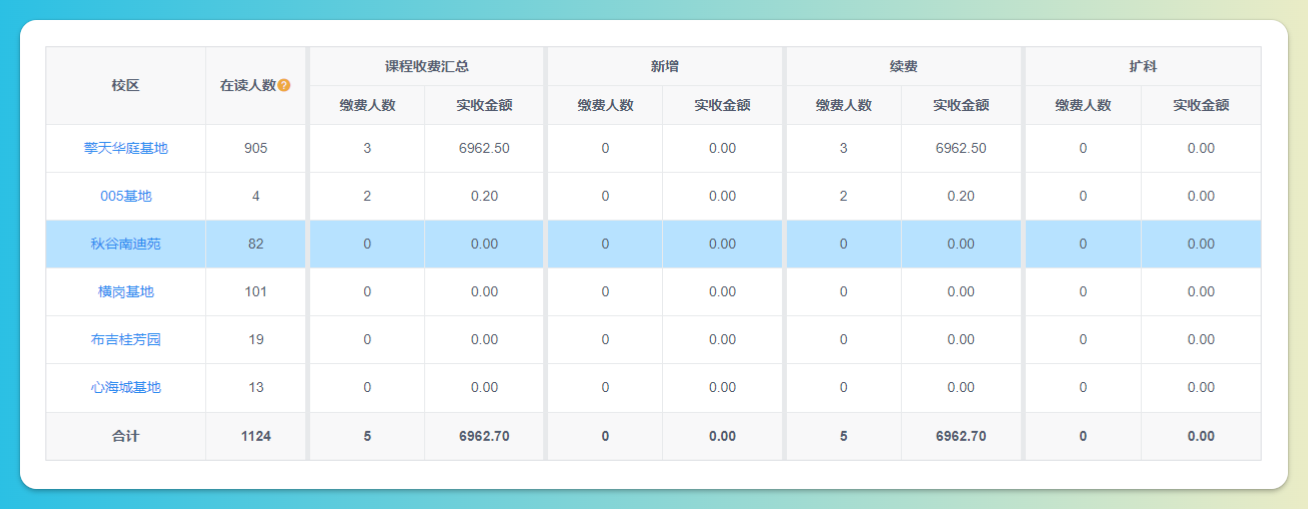This screenshot has height=509, width=1308.
Task: Click 擎天华庭基地 续费 amount 6962.50
Action: pos(961,148)
